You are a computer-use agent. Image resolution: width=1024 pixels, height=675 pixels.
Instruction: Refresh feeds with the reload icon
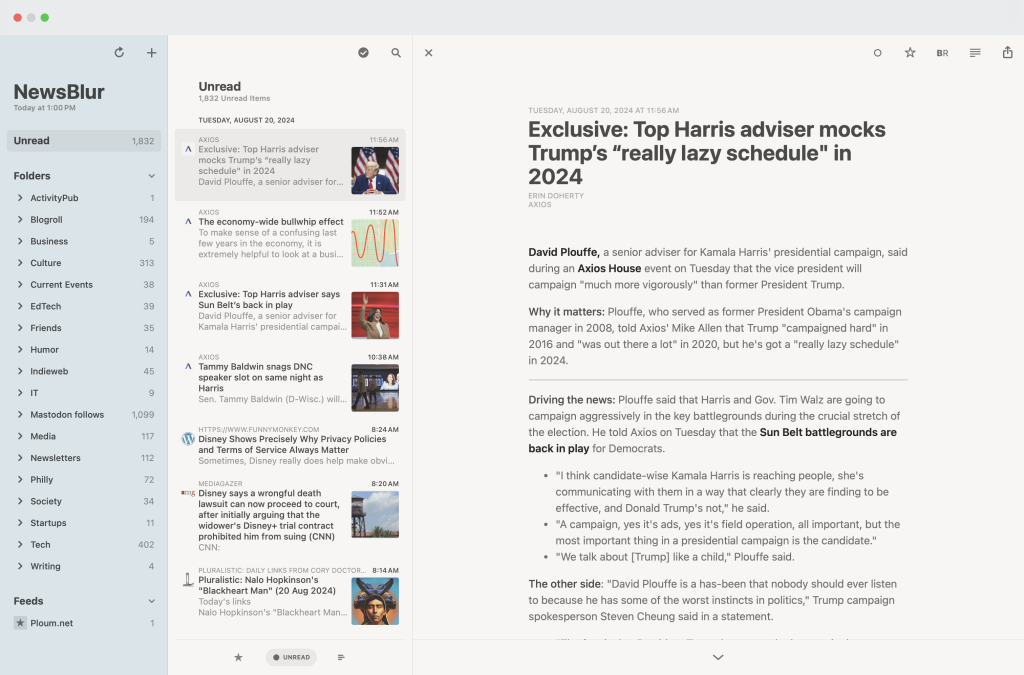point(119,52)
